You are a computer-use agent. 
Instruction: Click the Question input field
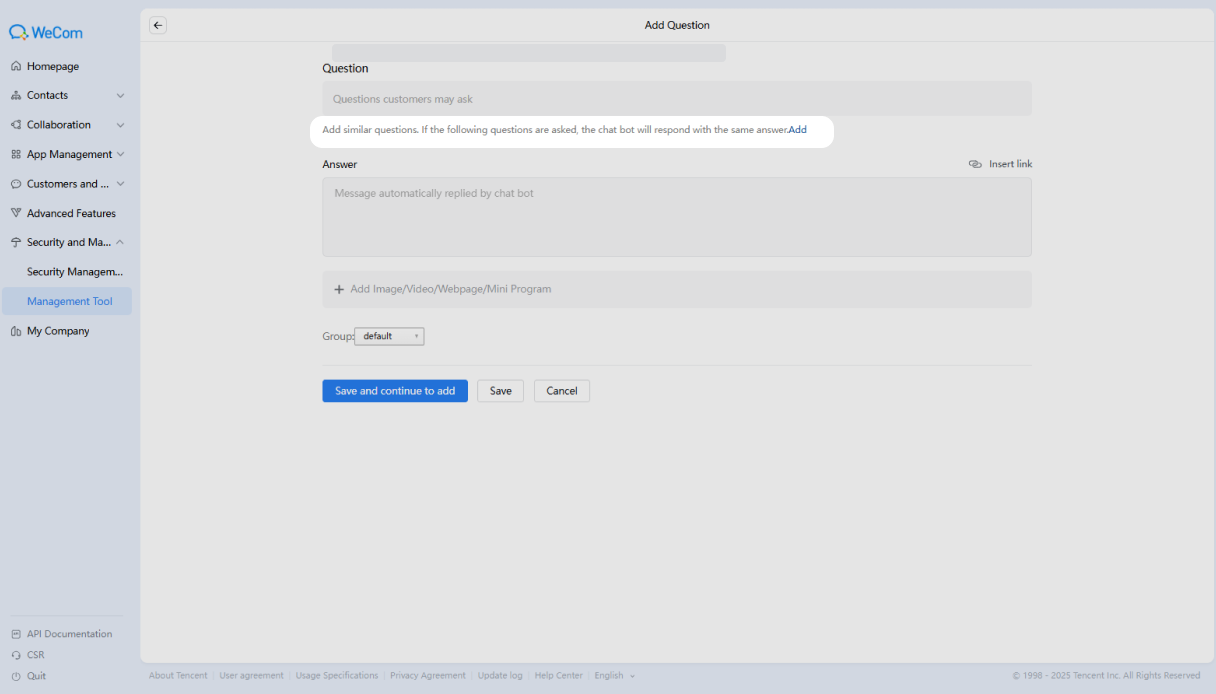point(677,99)
